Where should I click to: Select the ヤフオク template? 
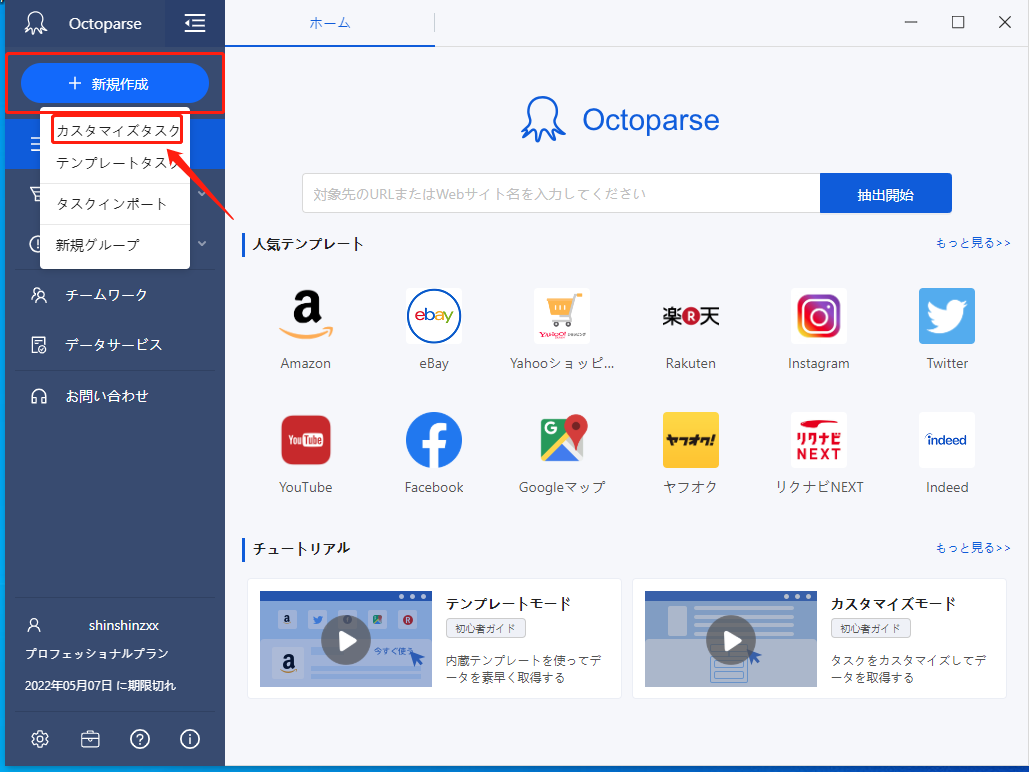pos(689,440)
